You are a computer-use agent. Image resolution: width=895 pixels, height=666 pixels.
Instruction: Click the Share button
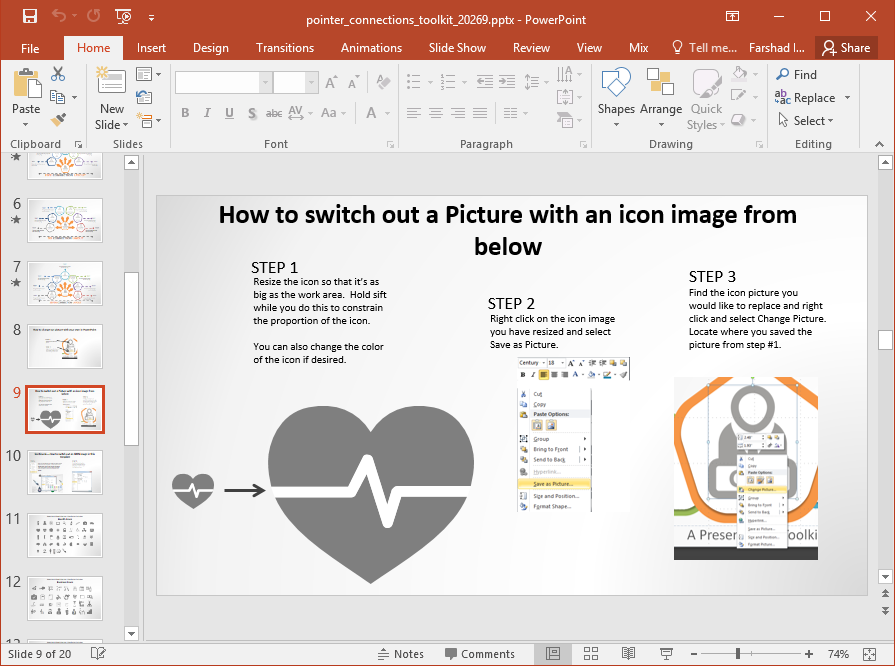pyautogui.click(x=846, y=47)
